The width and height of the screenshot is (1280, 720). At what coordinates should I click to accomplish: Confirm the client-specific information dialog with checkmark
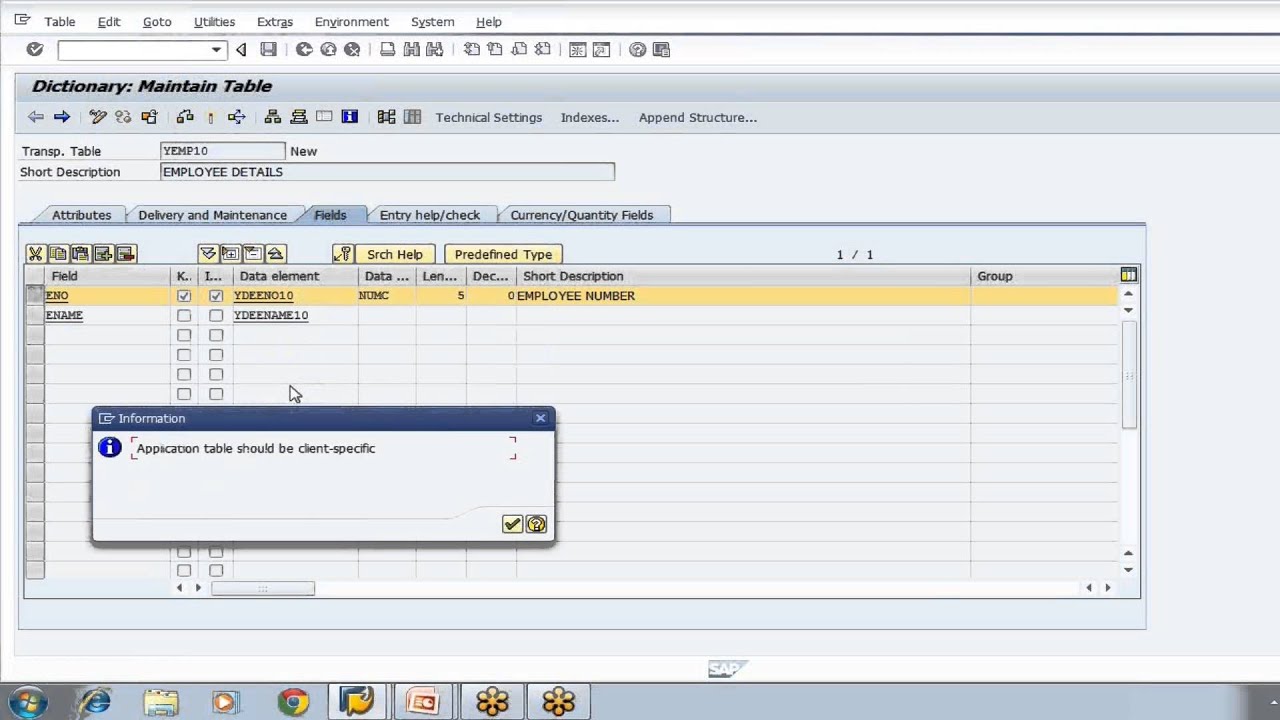click(x=512, y=523)
